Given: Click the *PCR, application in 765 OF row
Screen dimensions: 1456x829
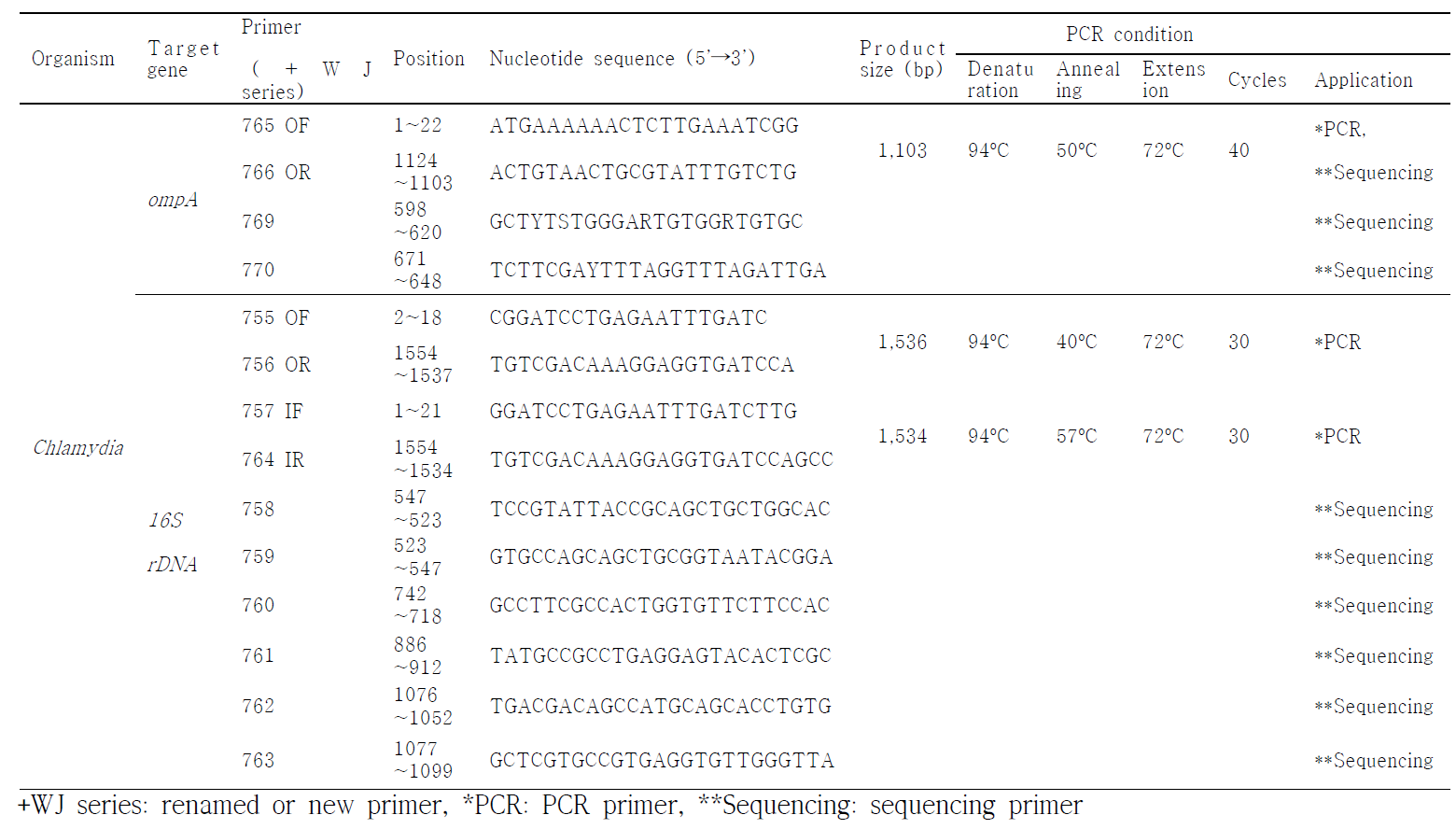Looking at the screenshot, I should (x=1340, y=130).
